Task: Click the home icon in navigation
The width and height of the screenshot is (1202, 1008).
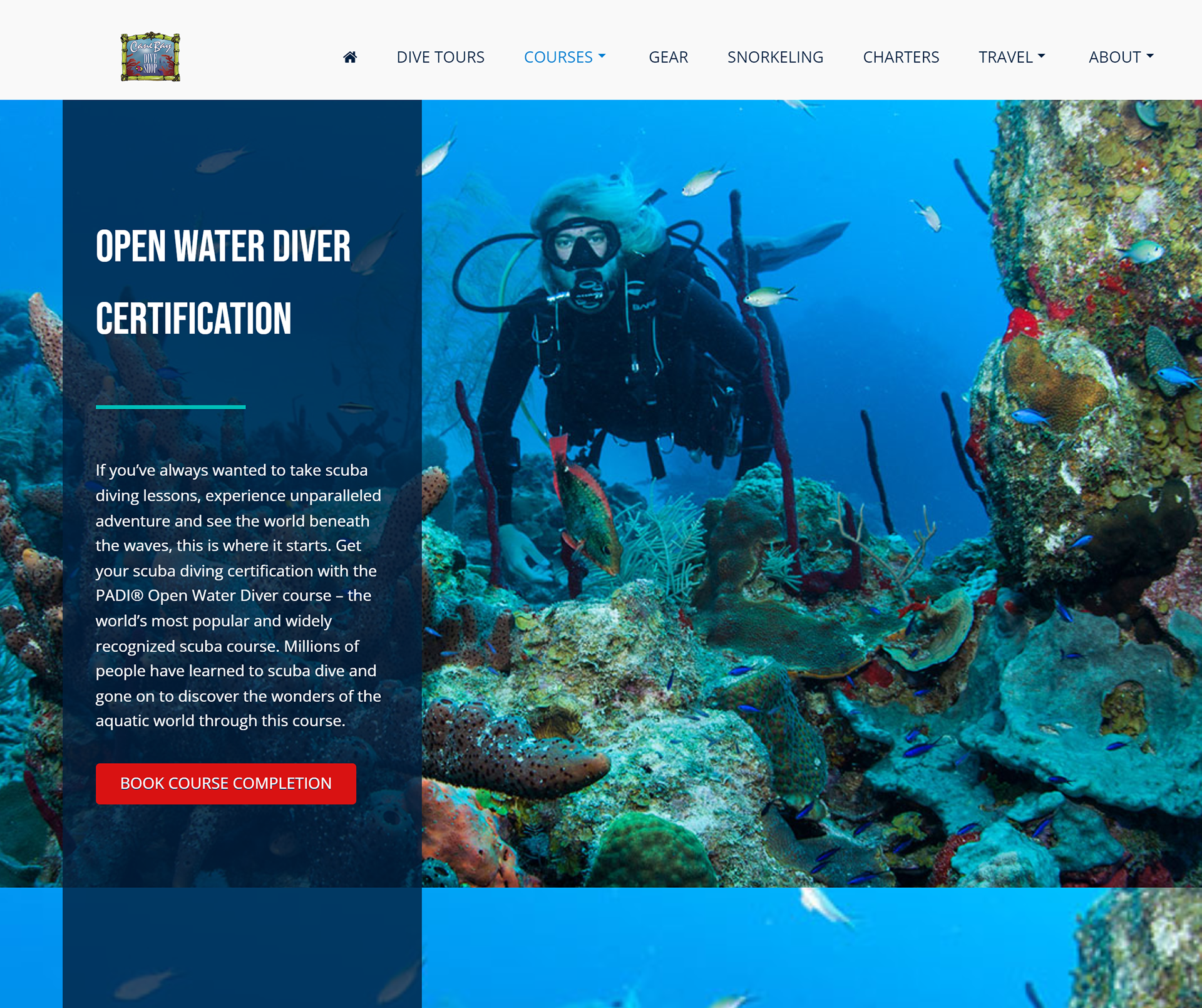Action: pos(350,57)
